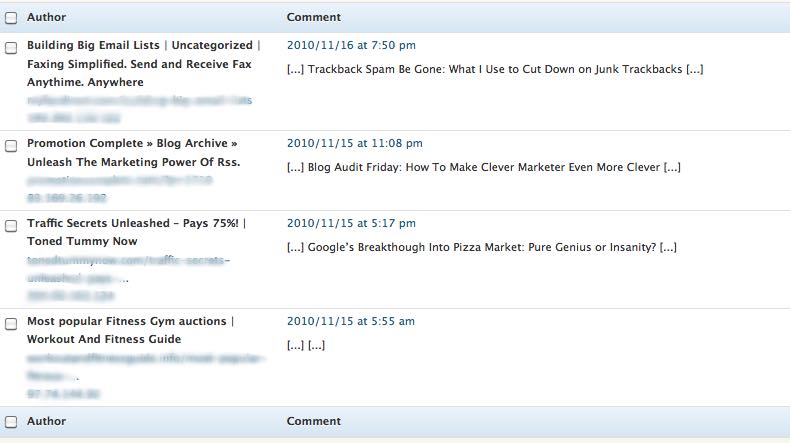Click the Toned Tummy Now author line
Viewport: 790px width, 443px height.
click(82, 241)
